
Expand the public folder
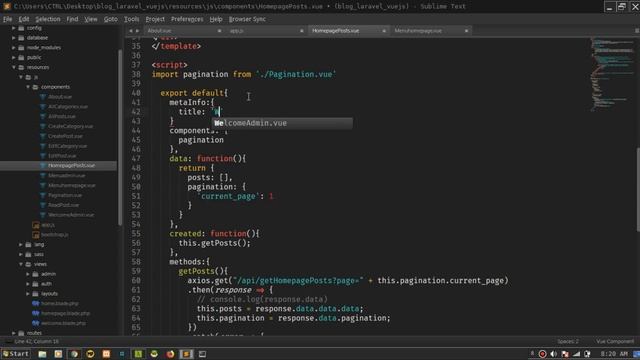coord(14,57)
